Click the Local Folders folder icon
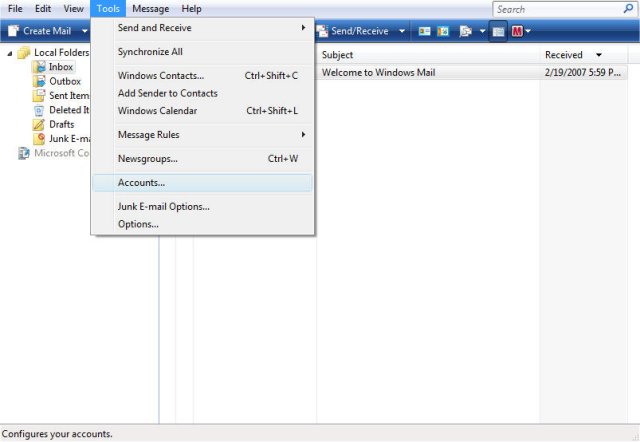This screenshot has width=640, height=442. (24, 53)
